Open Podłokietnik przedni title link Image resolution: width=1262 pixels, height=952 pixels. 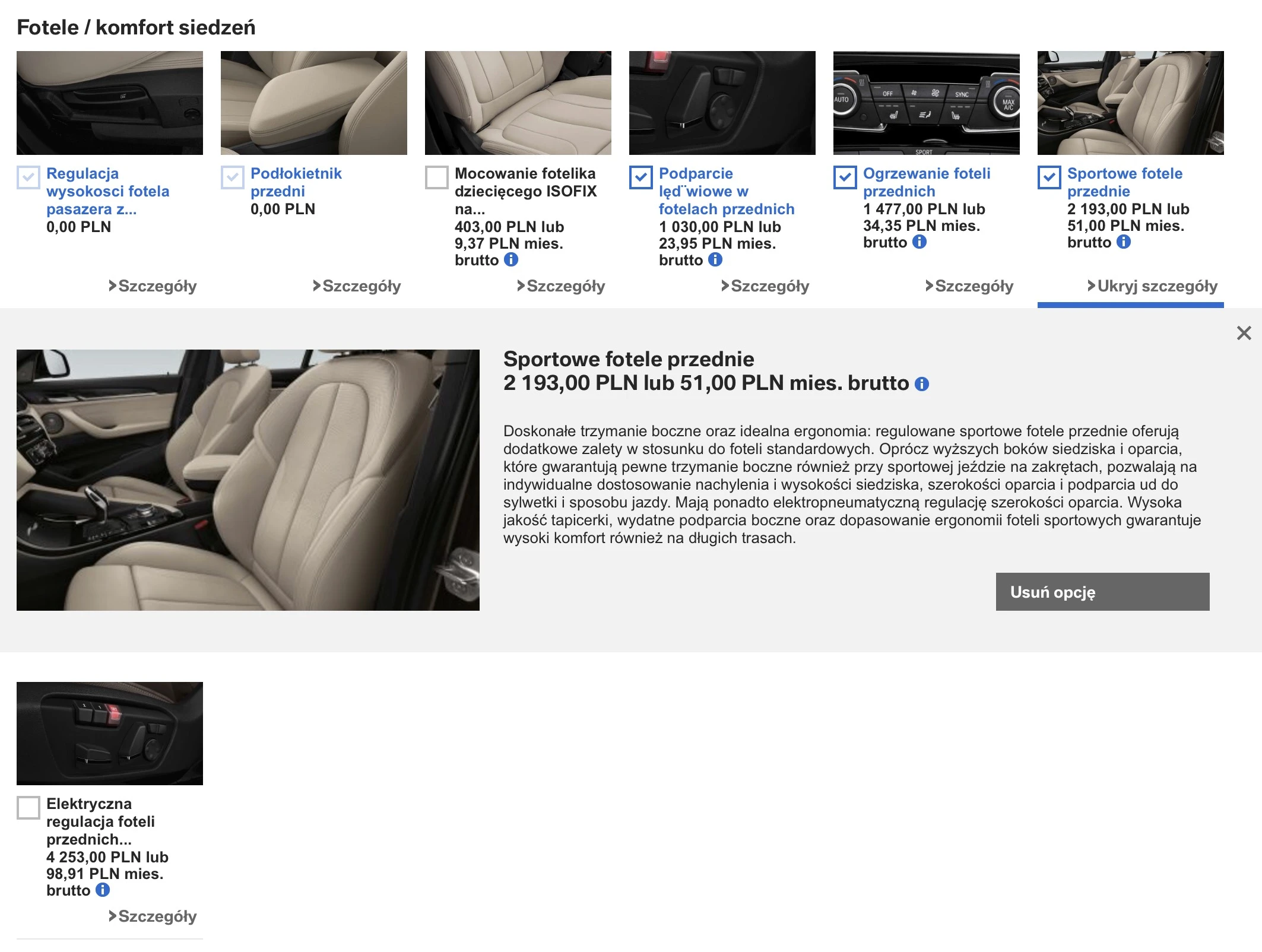pos(296,182)
